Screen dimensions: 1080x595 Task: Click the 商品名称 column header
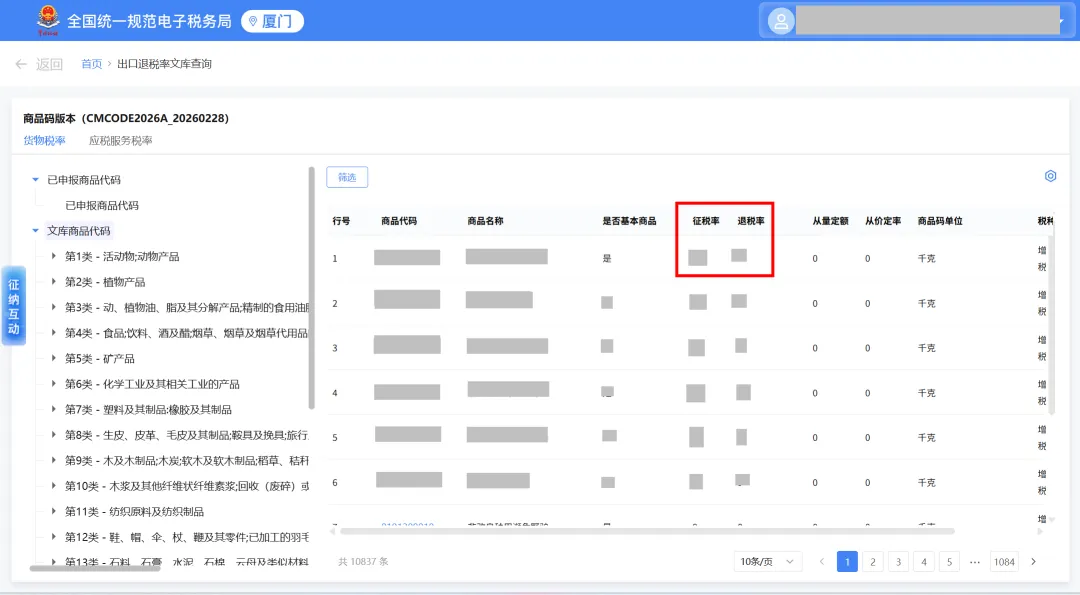(x=485, y=220)
